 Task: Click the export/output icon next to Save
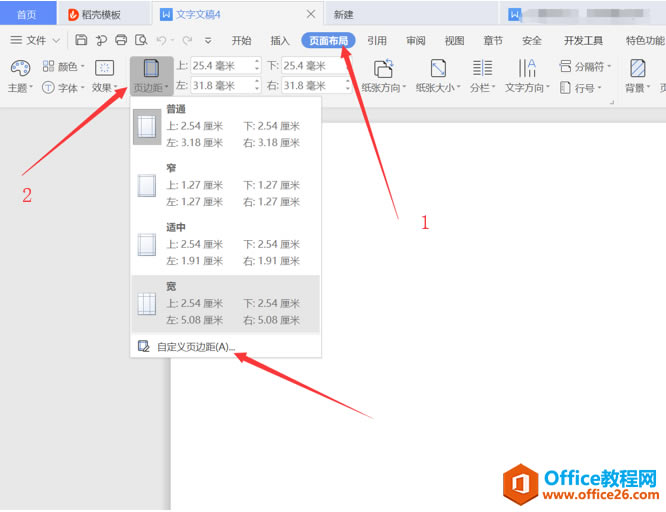point(101,40)
